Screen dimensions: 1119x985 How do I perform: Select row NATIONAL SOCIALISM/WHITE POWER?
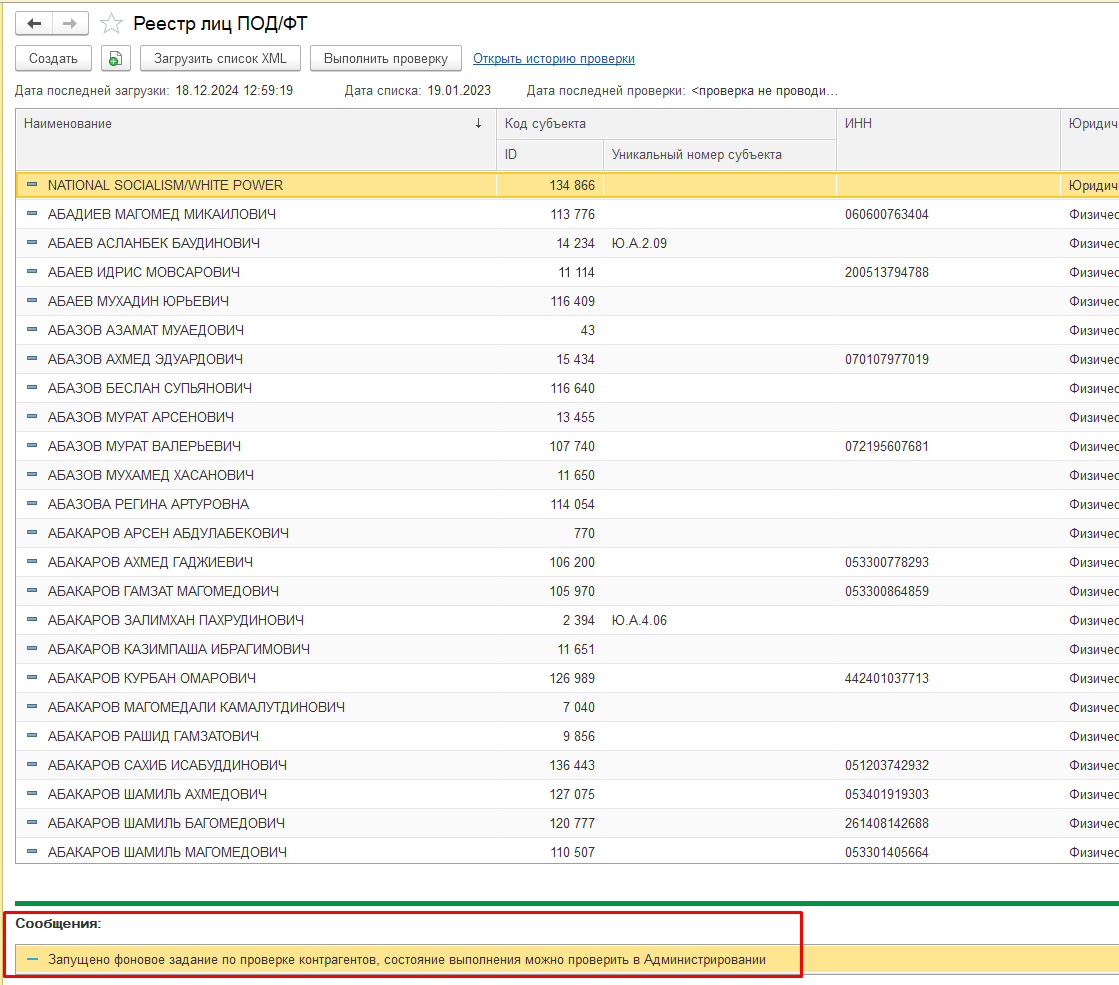pos(567,185)
